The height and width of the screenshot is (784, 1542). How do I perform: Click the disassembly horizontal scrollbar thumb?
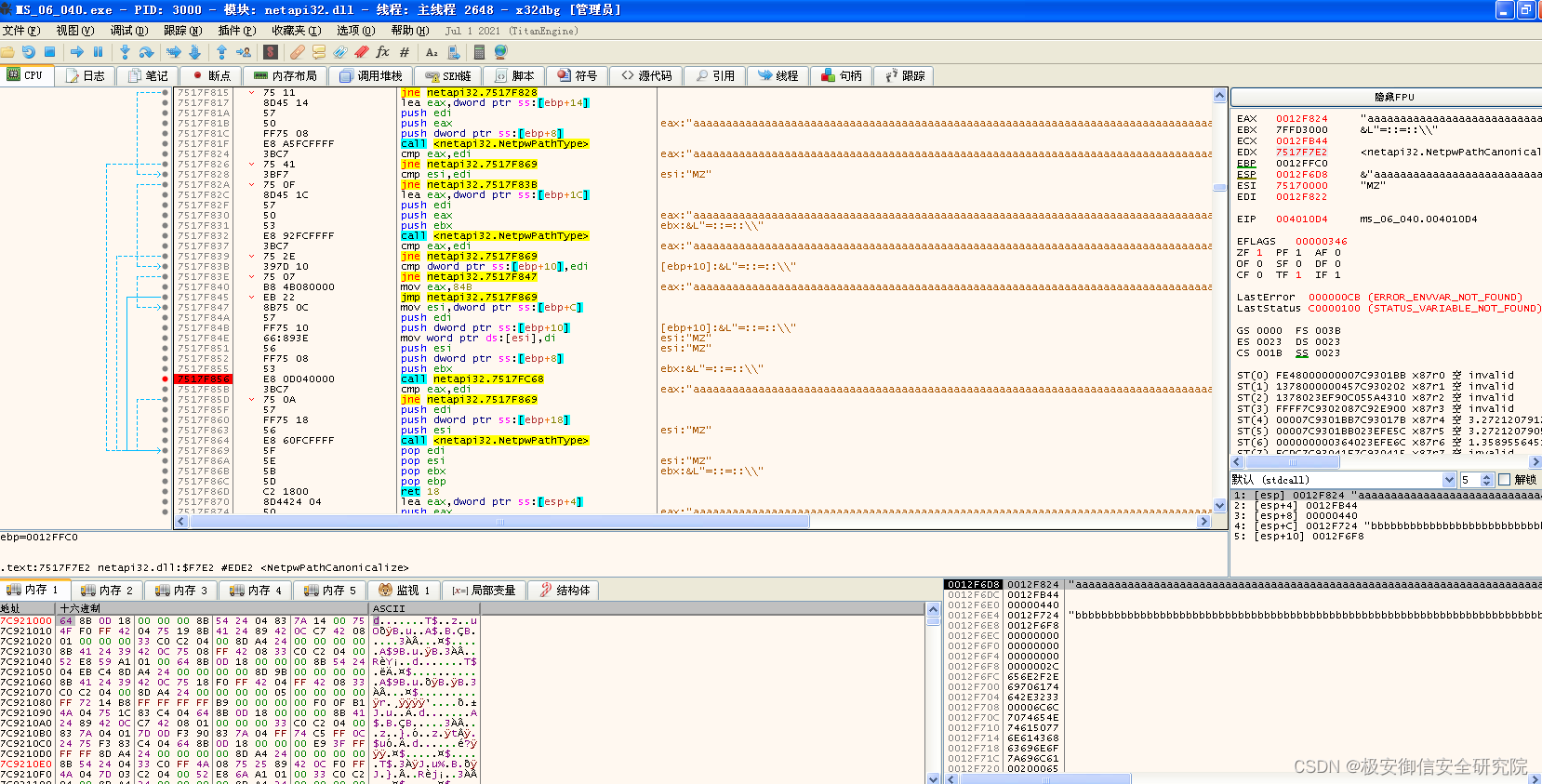[500, 522]
